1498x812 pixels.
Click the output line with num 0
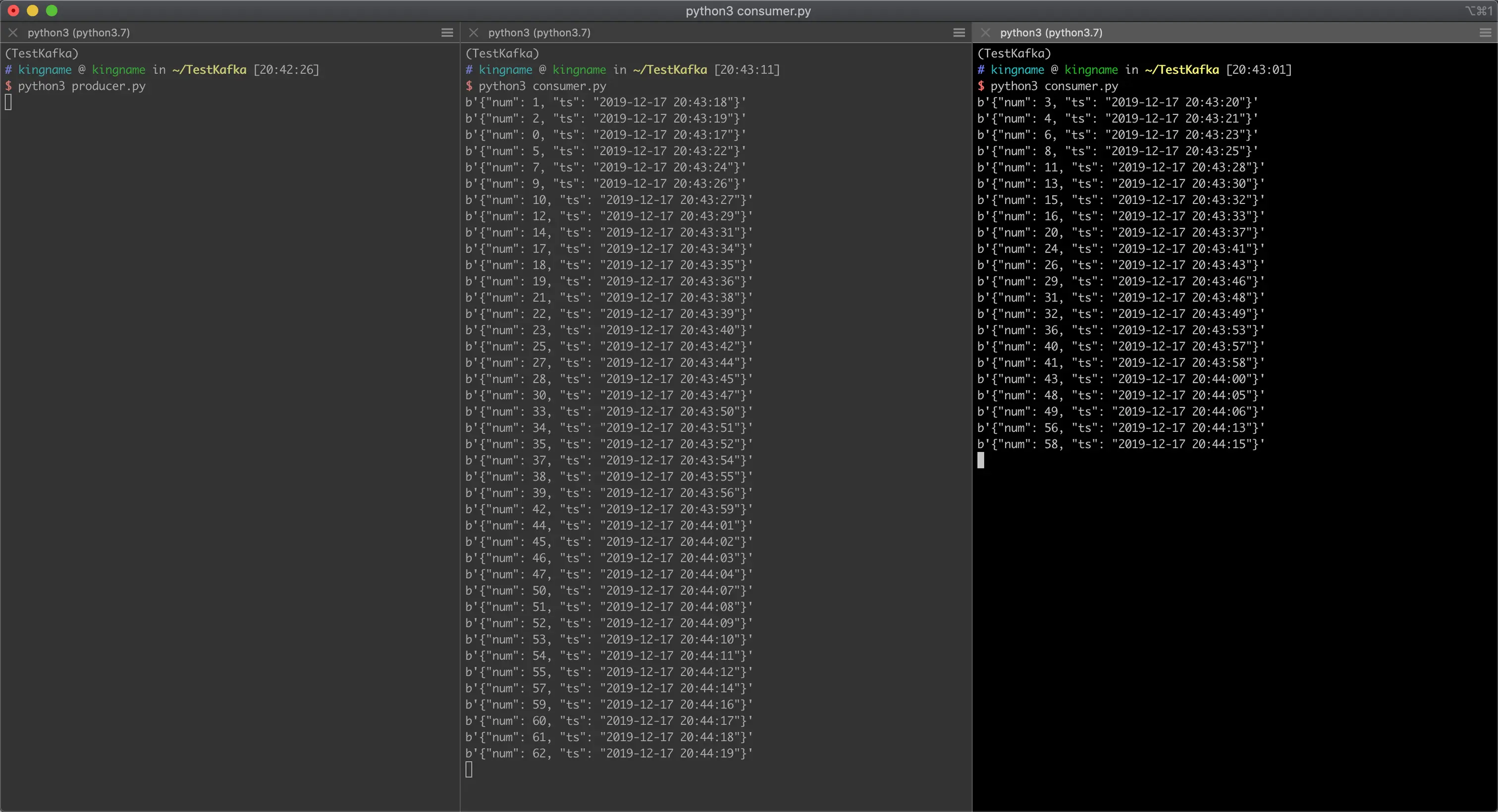[605, 135]
